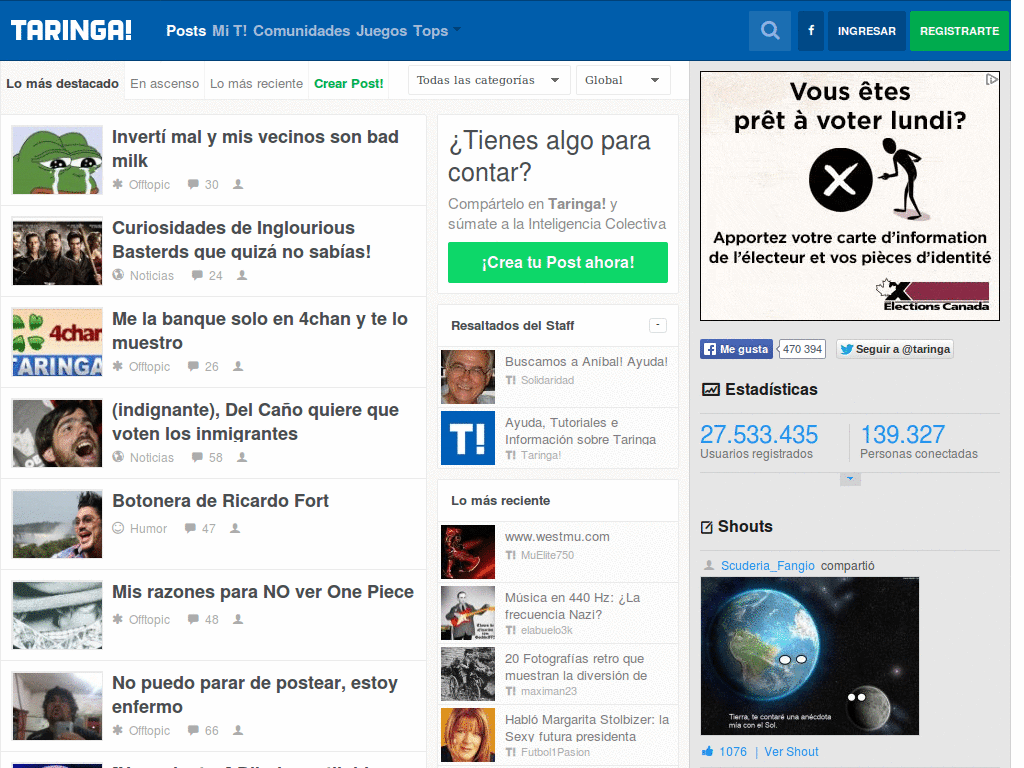This screenshot has width=1024, height=768.
Task: Click the T! icon beside elabuelo3k
Action: pyautogui.click(x=511, y=630)
